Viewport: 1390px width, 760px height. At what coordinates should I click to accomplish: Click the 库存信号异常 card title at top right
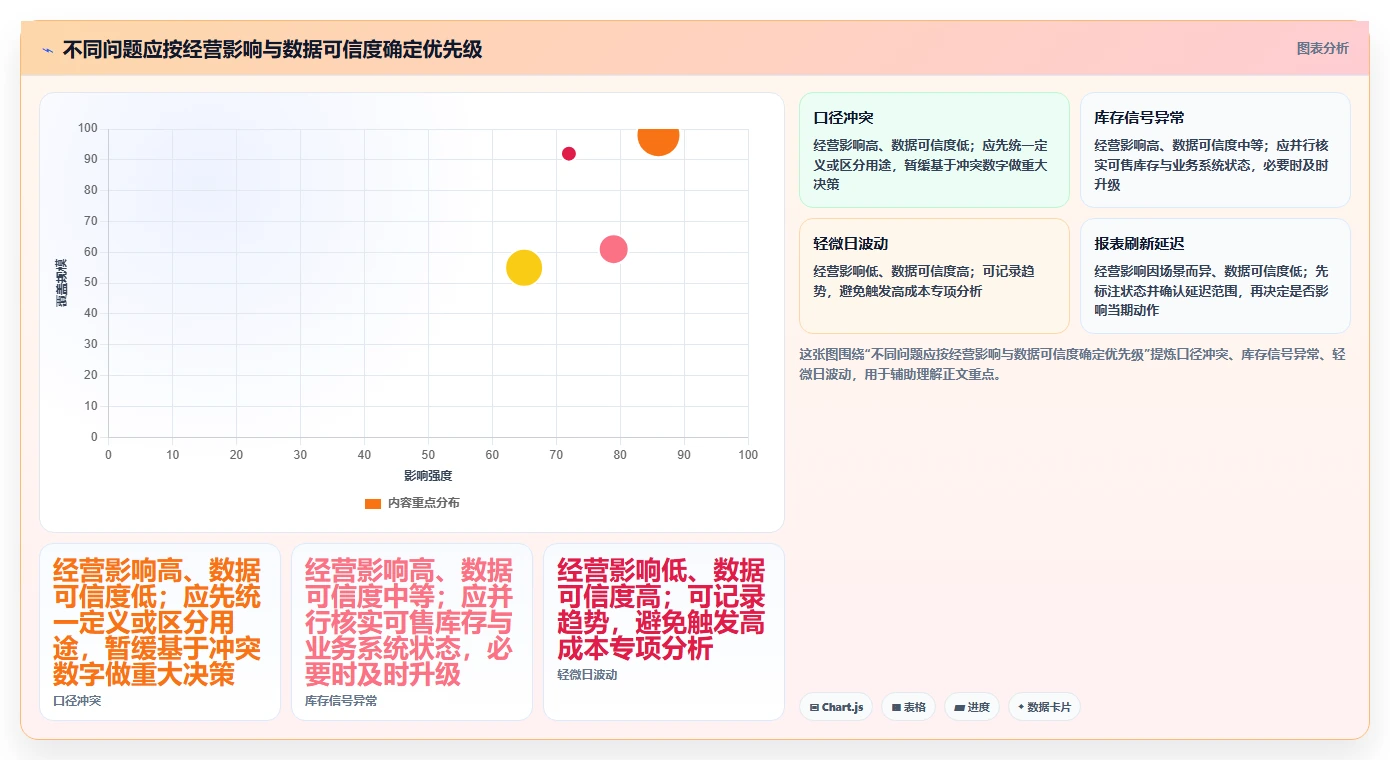tap(1139, 118)
